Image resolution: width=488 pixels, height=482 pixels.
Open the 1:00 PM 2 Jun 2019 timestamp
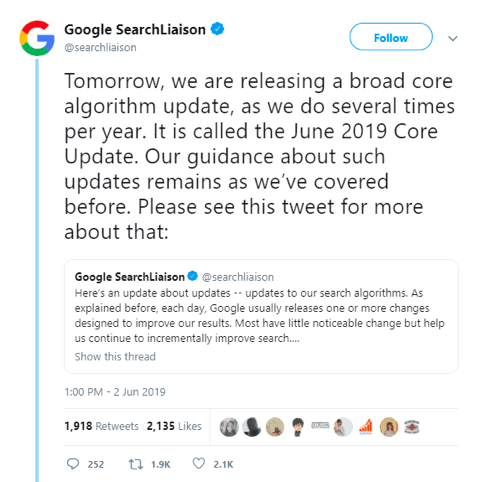115,392
